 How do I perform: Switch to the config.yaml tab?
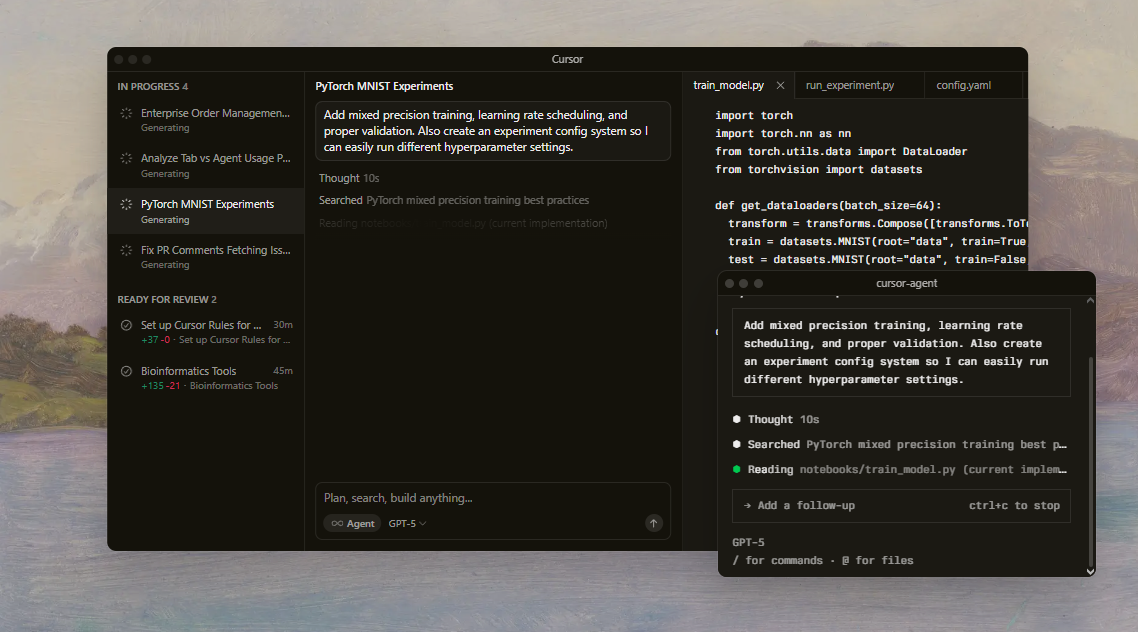tap(963, 86)
